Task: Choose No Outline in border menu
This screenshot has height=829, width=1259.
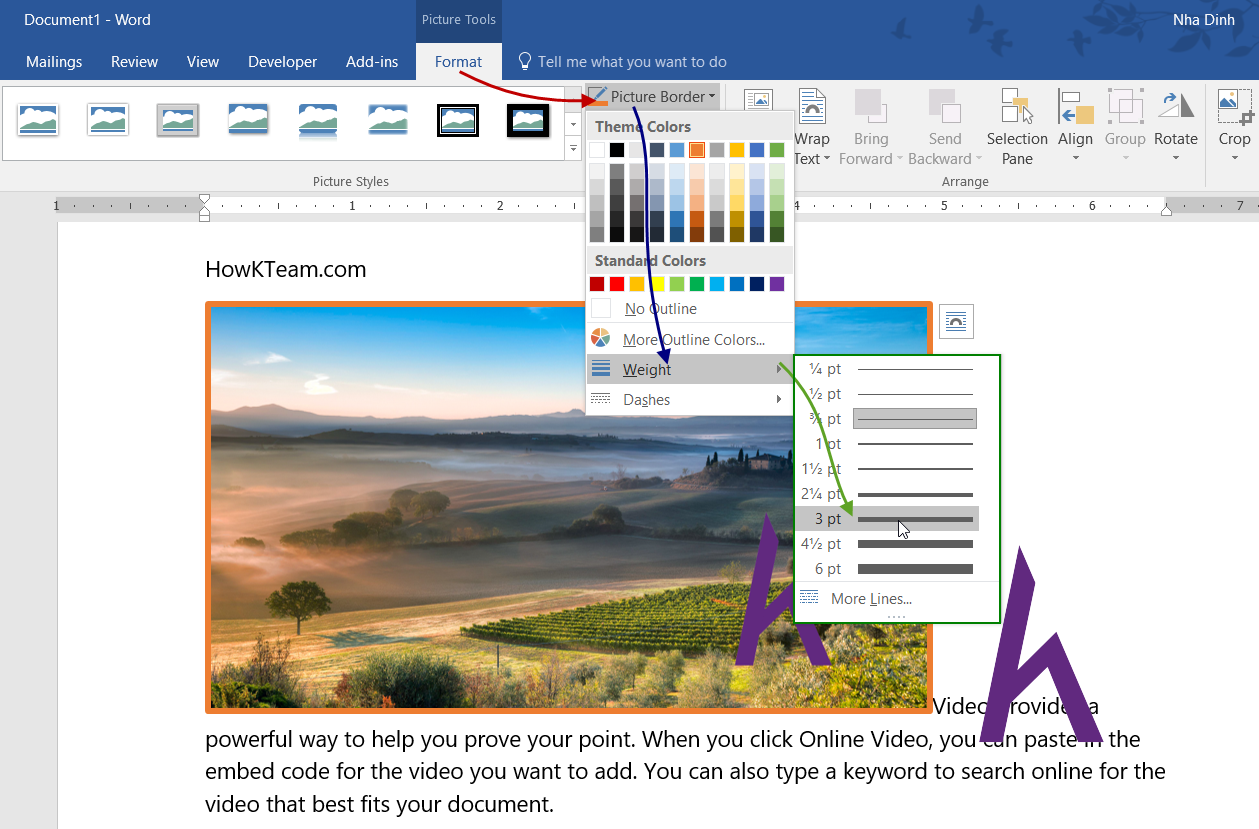Action: click(690, 309)
